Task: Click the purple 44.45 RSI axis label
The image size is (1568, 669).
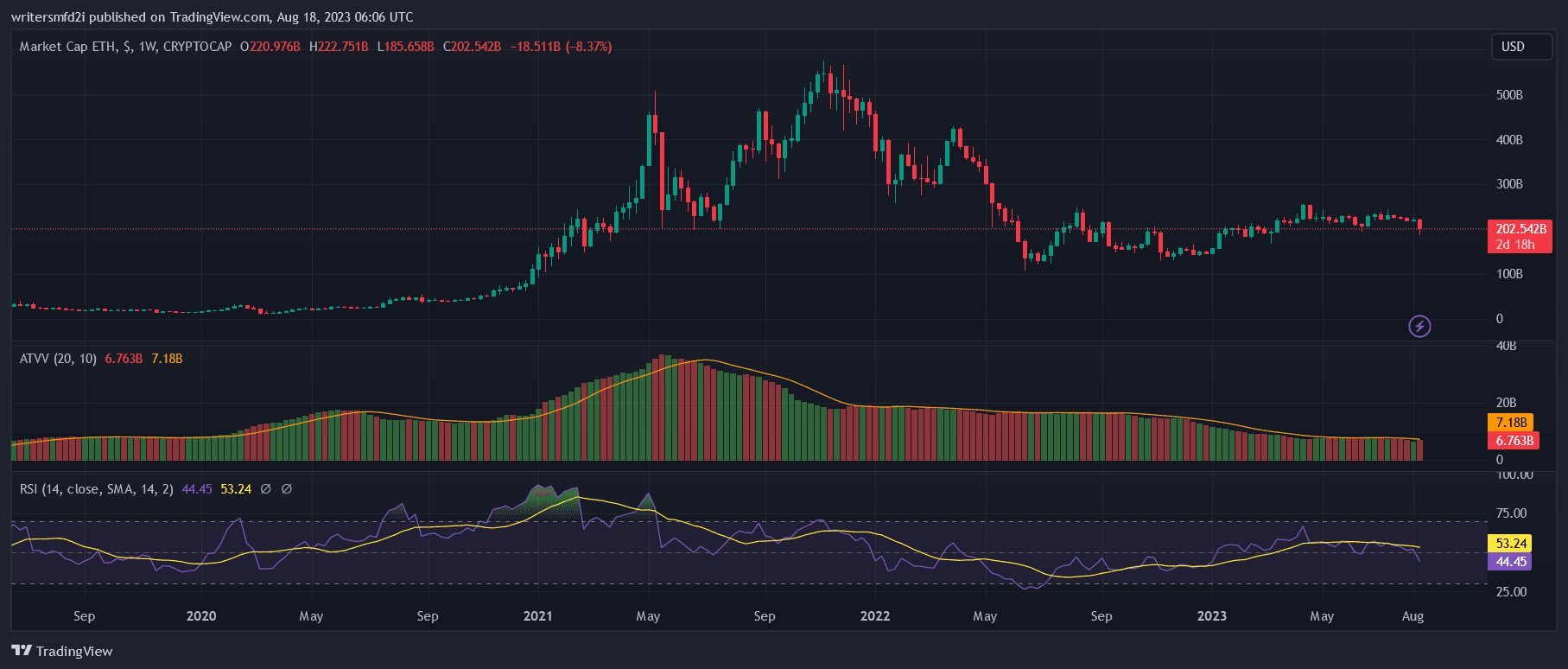Action: 1511,562
